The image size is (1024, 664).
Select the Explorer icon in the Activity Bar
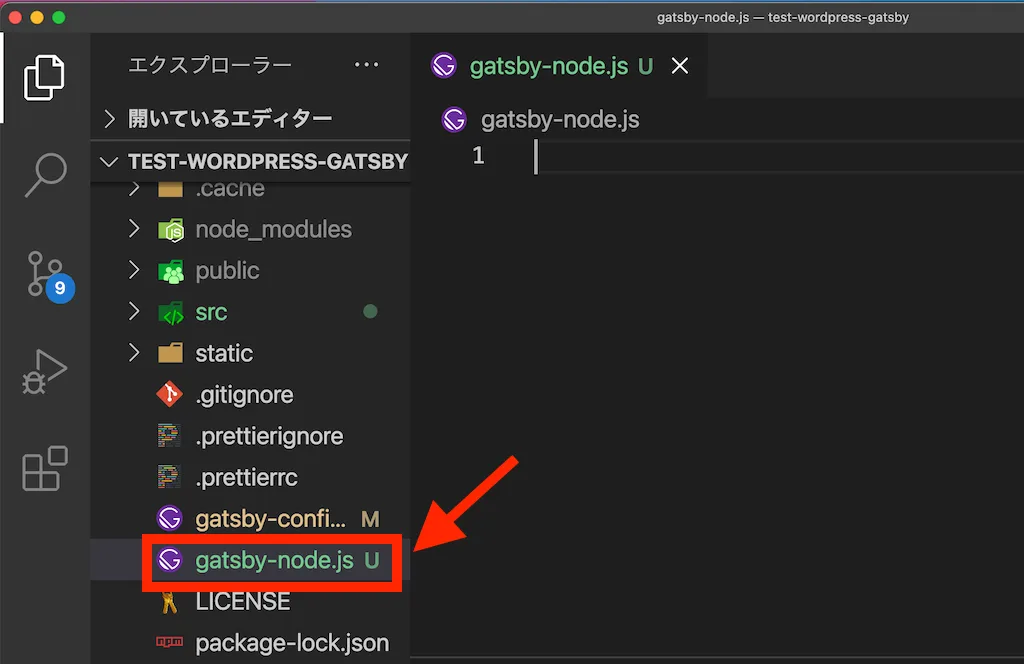(x=42, y=75)
